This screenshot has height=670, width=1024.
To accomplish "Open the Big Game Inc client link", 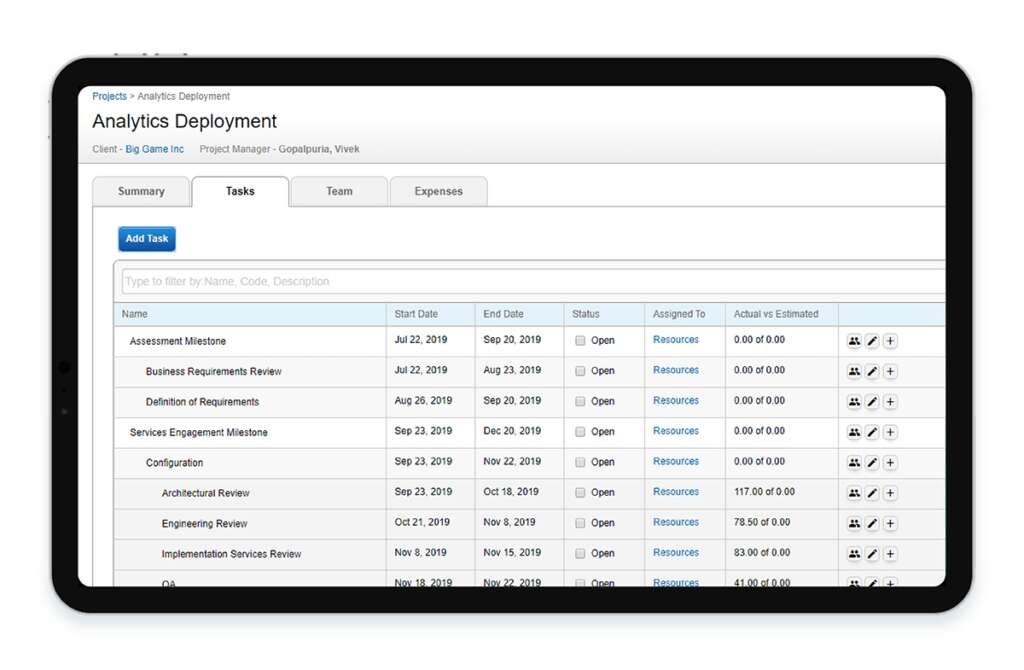I will (154, 149).
